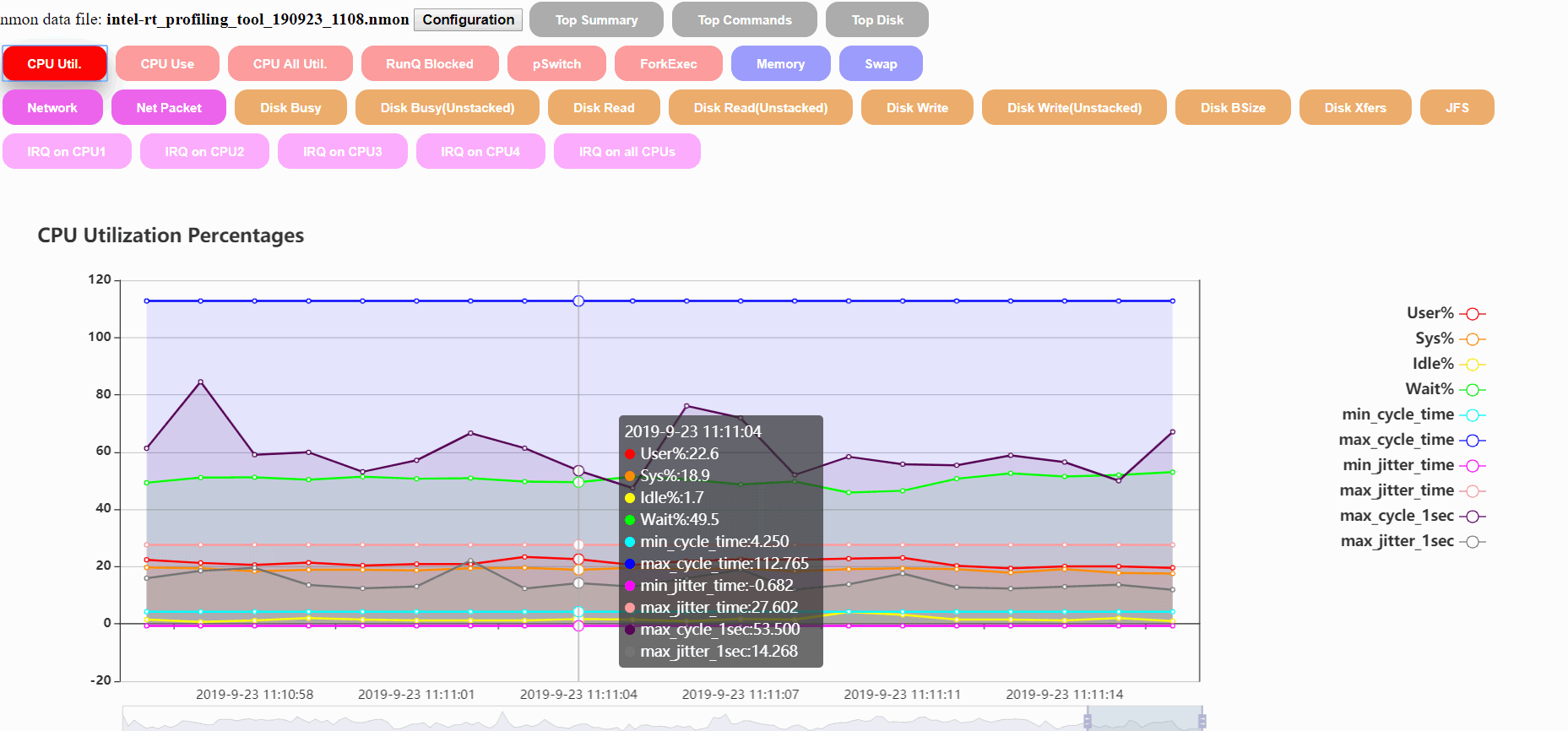Switch to CPU All Util. chart
Viewport: 1568px width, 731px height.
pyautogui.click(x=290, y=63)
